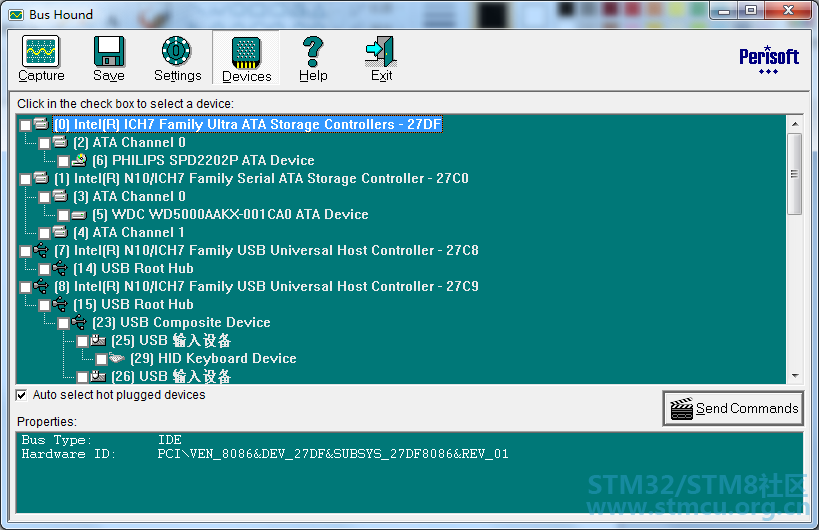Select USB Universal Host Controller 27C8 row

[266, 250]
